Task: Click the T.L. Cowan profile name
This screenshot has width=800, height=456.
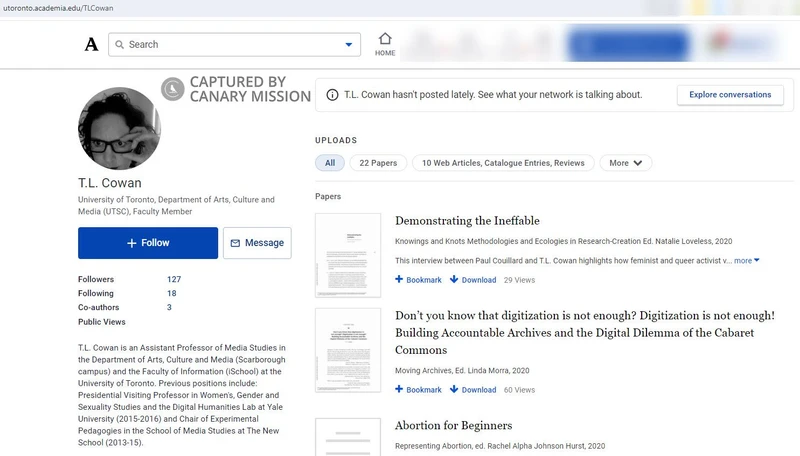Action: click(110, 183)
